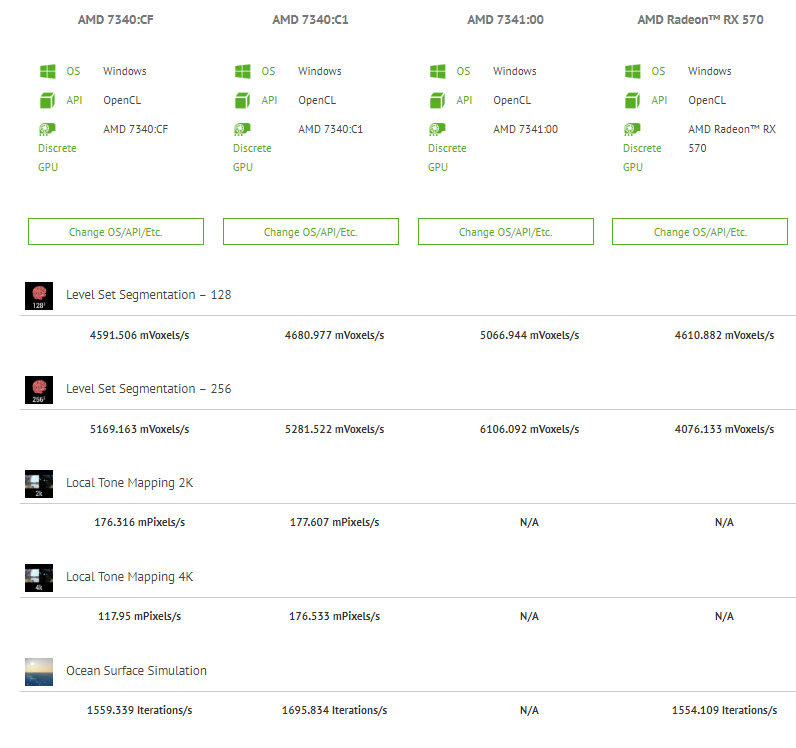The image size is (796, 748).
Task: Click the 6106.092 mVoxels/s score
Action: tap(529, 429)
